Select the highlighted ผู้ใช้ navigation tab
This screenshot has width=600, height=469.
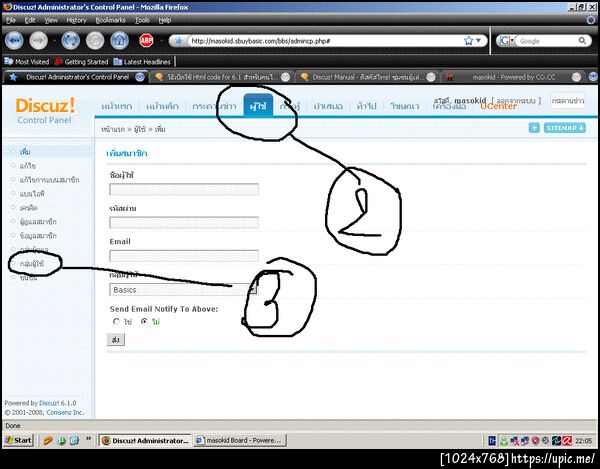258,106
